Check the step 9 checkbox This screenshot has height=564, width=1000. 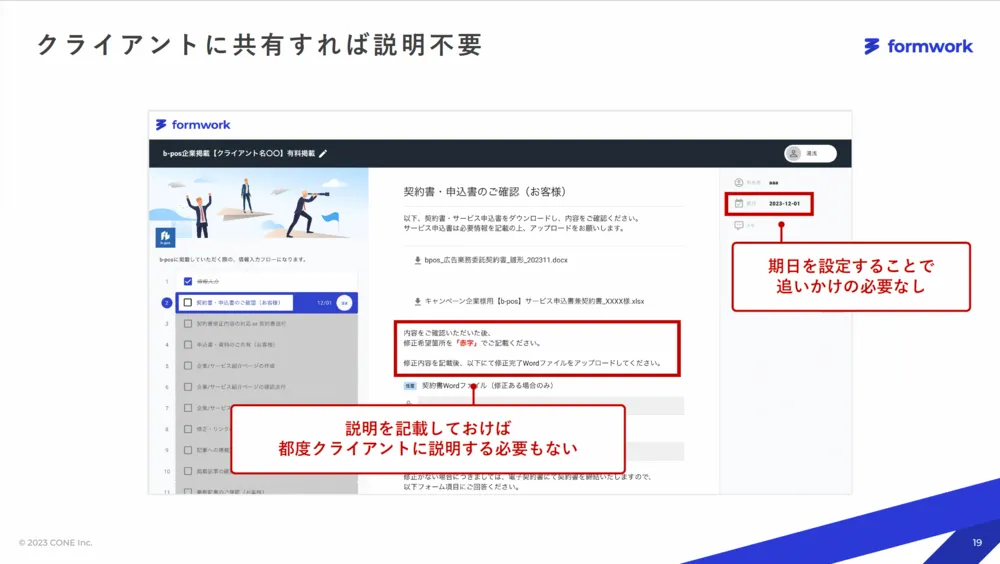point(188,450)
